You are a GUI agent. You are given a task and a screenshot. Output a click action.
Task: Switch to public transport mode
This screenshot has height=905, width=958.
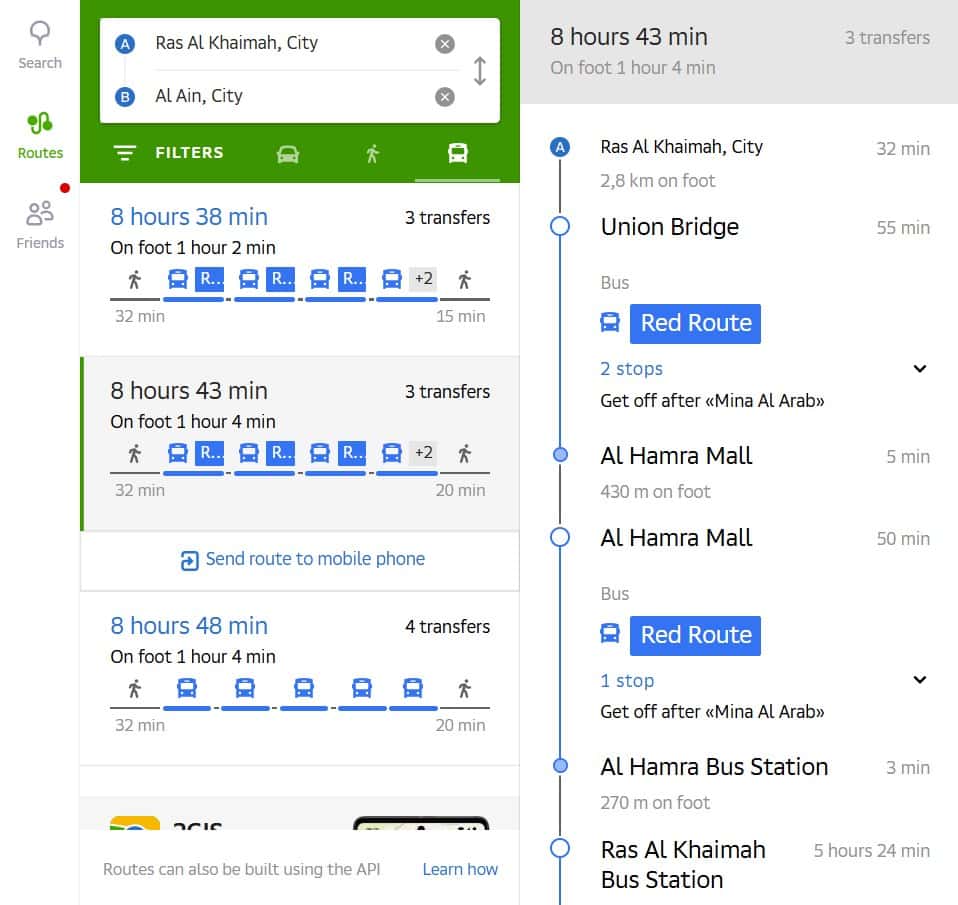click(x=458, y=153)
